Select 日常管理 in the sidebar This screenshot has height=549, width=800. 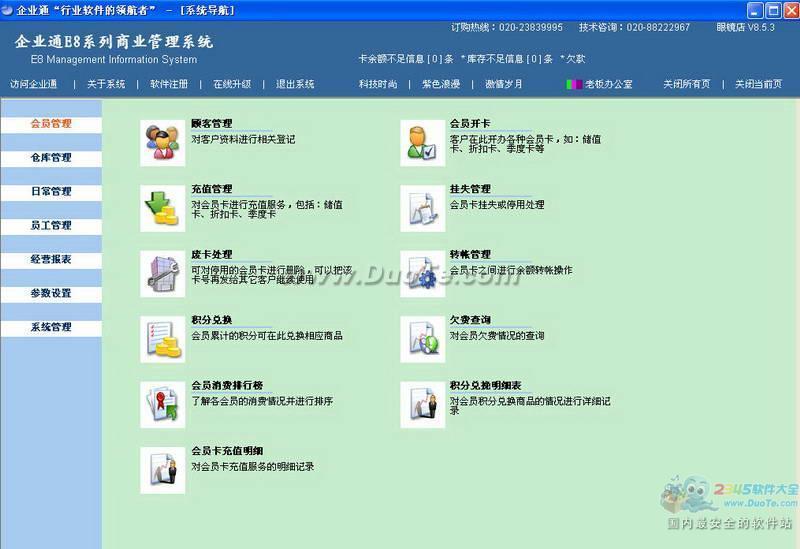click(x=51, y=192)
